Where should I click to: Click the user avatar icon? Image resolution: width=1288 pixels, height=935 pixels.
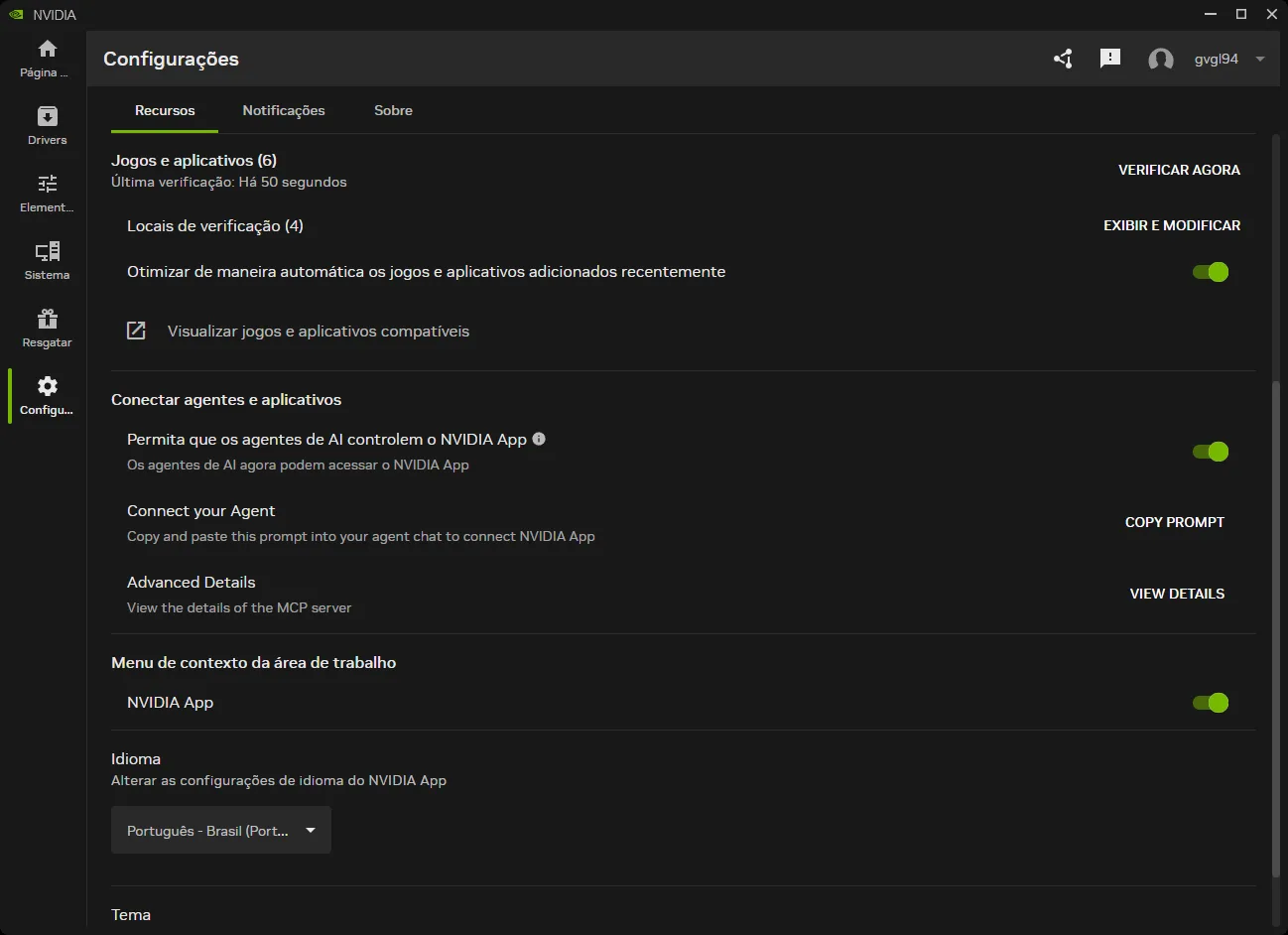pos(1160,60)
